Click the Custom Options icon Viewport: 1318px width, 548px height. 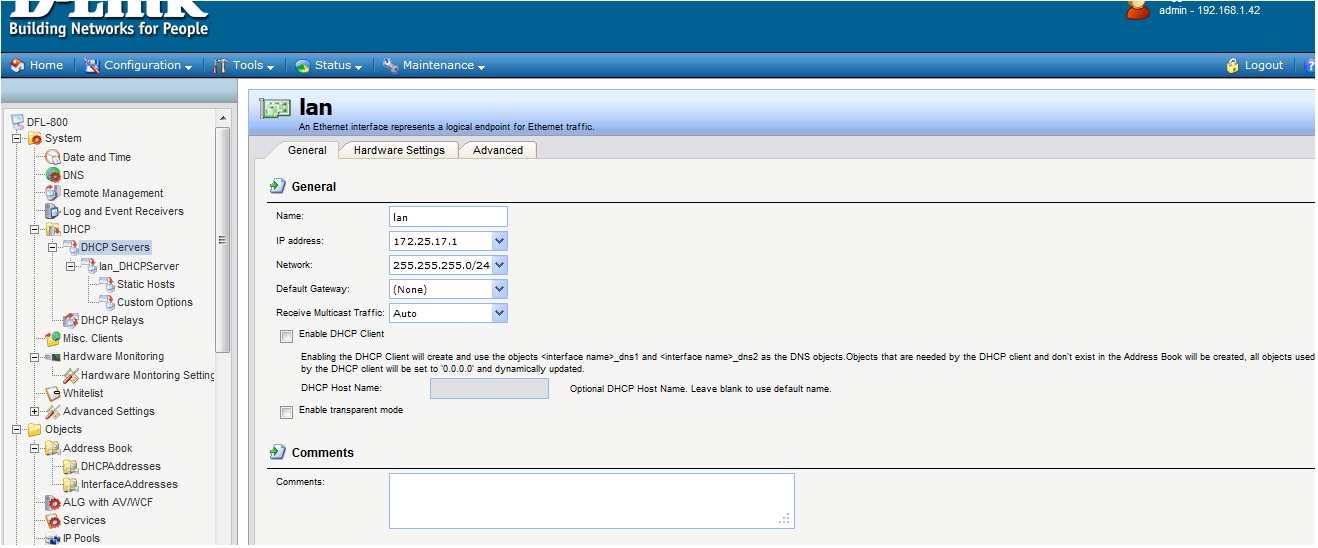[108, 302]
